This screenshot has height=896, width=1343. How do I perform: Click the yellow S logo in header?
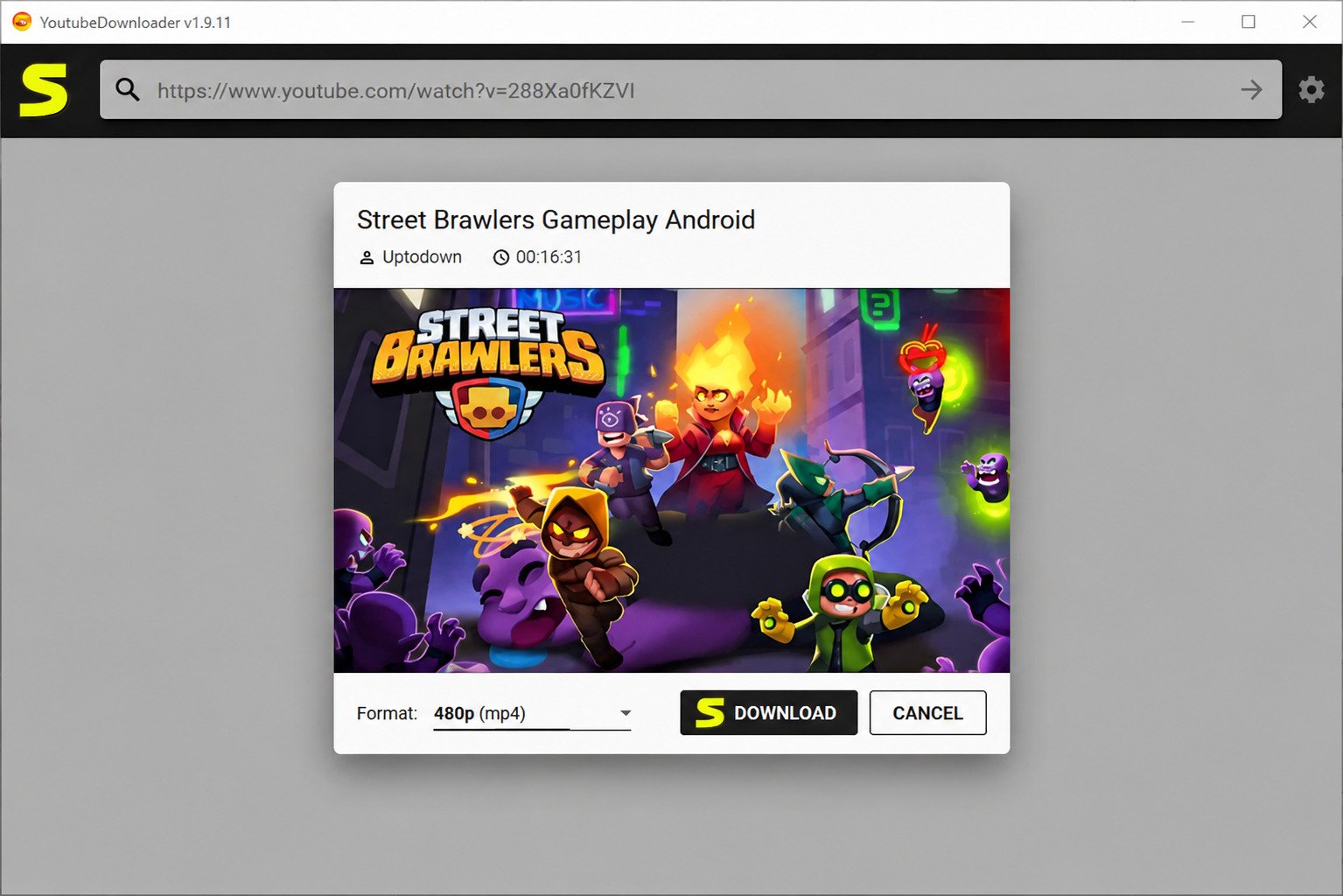44,90
